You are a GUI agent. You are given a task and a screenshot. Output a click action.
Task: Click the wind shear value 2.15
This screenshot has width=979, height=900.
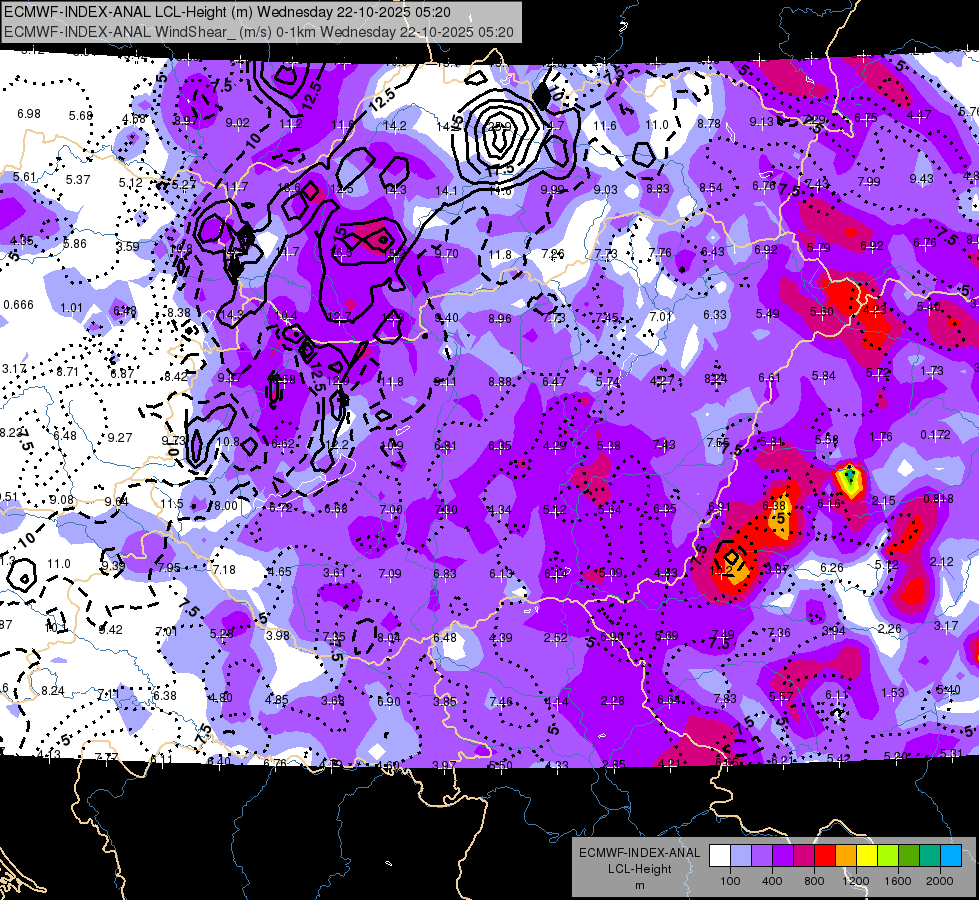[x=883, y=501]
